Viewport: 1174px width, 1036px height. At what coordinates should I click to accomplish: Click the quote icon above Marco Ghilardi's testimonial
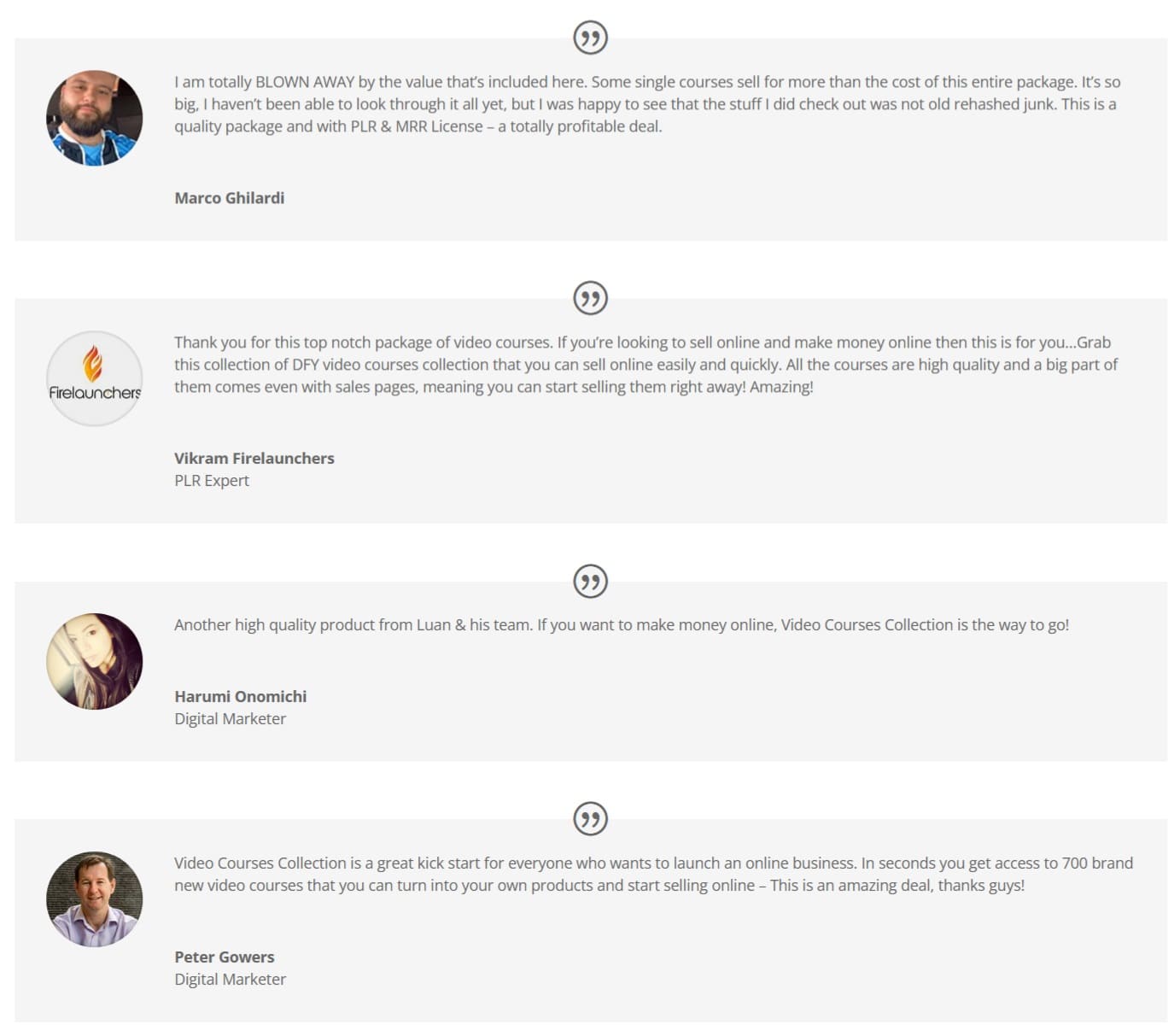pos(590,38)
